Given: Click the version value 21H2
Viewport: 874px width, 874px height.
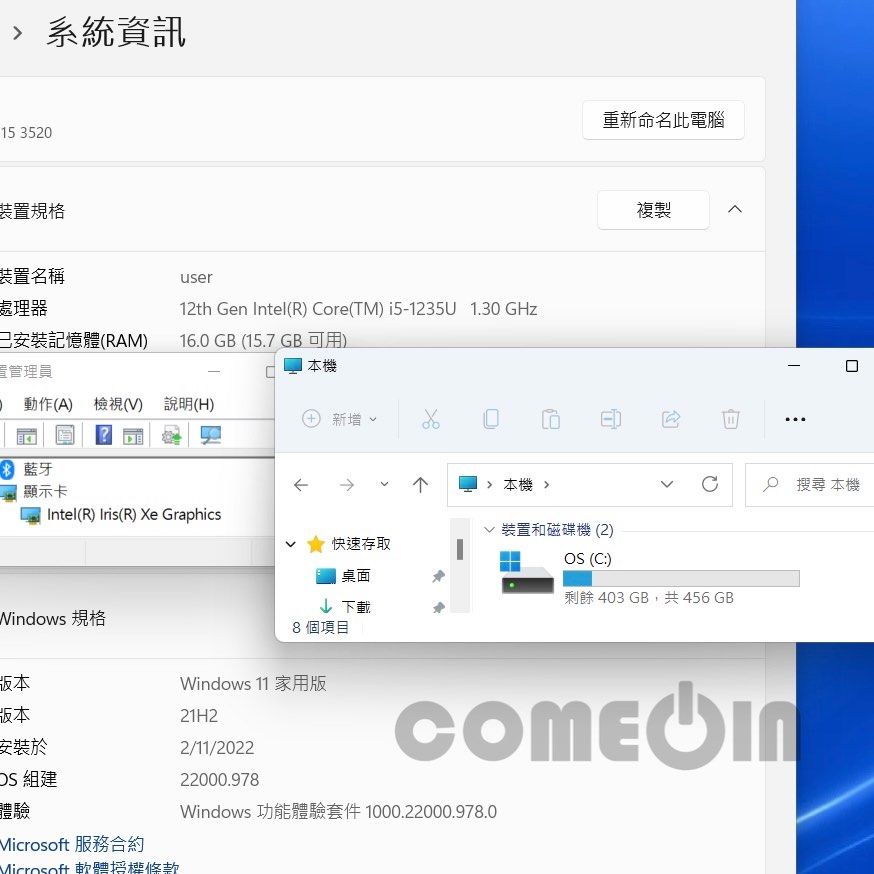Looking at the screenshot, I should pyautogui.click(x=199, y=715).
